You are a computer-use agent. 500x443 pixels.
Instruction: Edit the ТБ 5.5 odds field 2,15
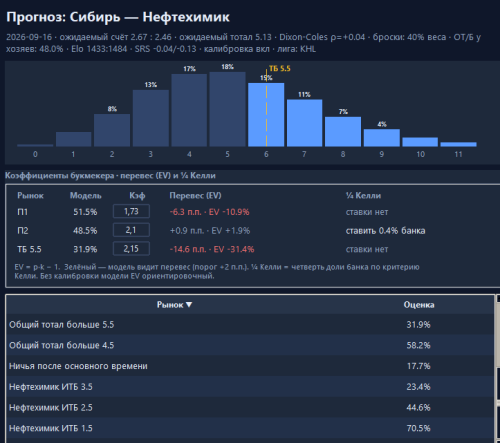[x=131, y=249]
